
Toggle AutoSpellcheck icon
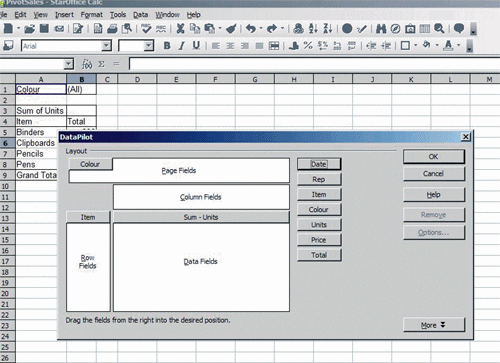point(161,29)
